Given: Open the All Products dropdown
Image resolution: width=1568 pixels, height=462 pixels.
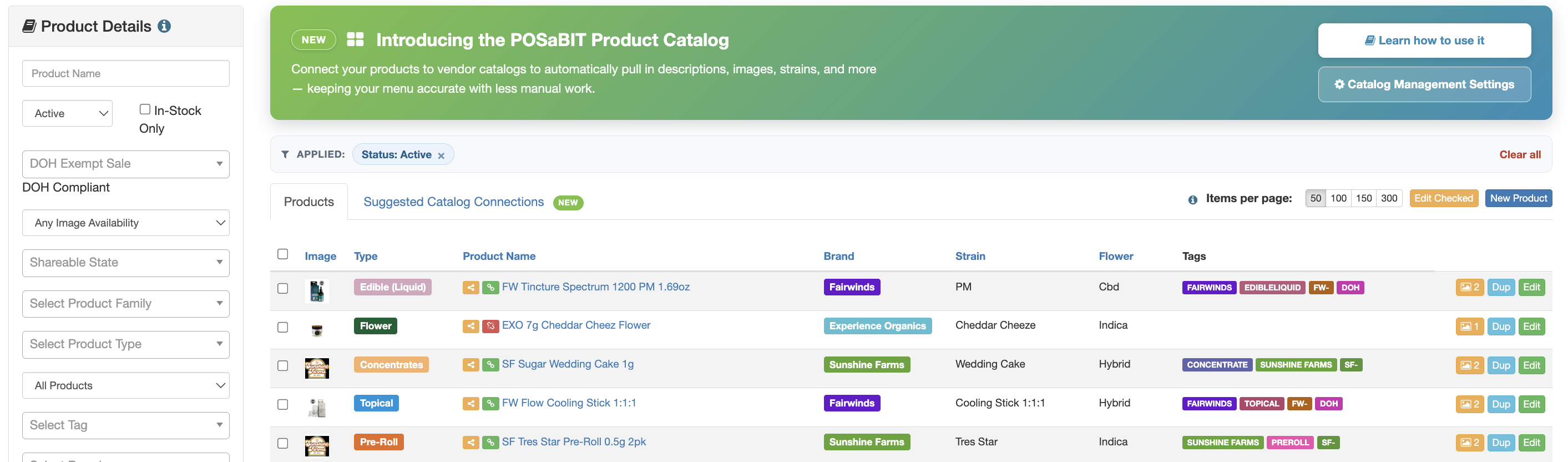Looking at the screenshot, I should (126, 386).
